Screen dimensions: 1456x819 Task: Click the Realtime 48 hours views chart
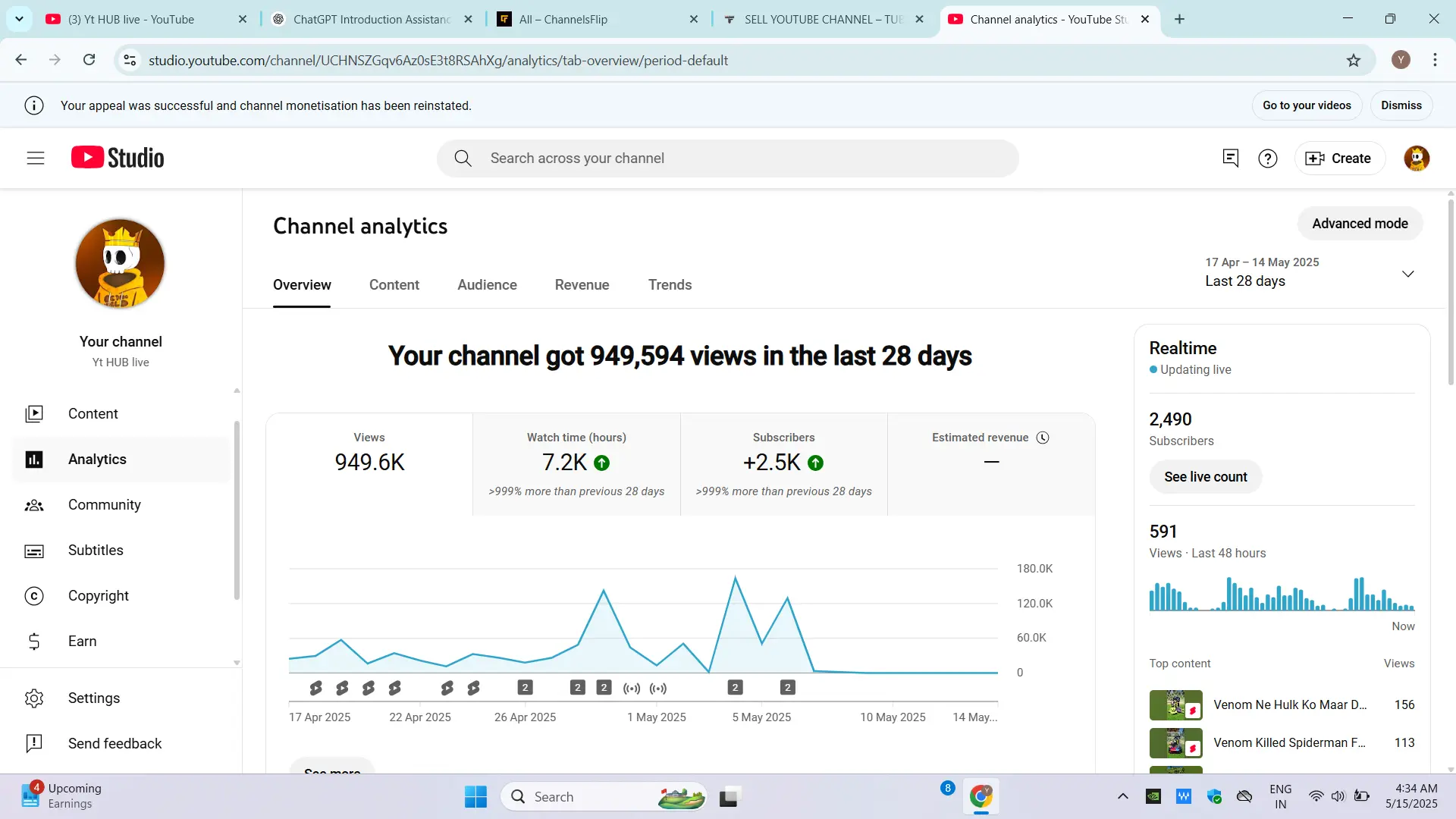point(1282,594)
